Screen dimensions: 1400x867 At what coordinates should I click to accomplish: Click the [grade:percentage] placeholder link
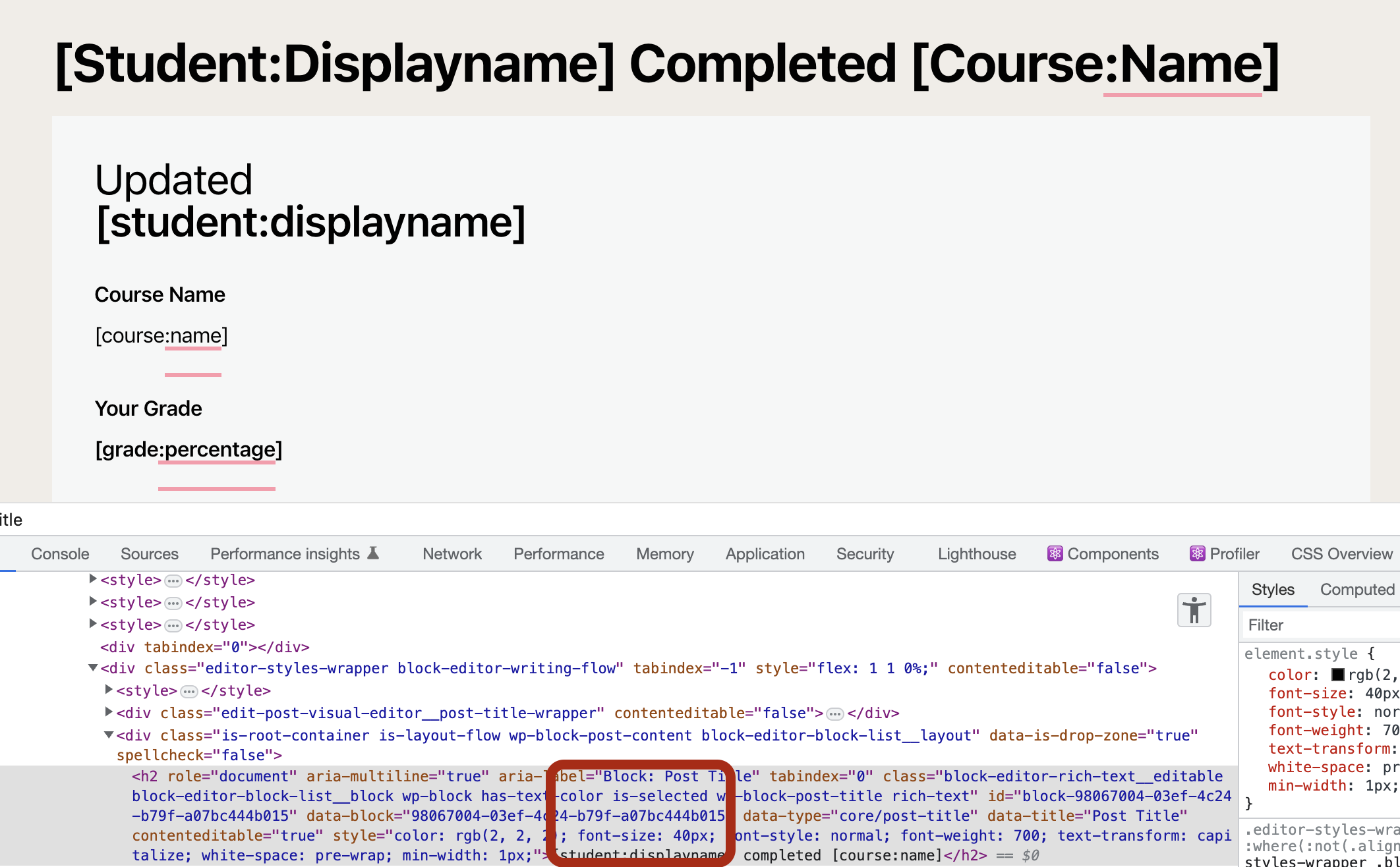[x=187, y=449]
